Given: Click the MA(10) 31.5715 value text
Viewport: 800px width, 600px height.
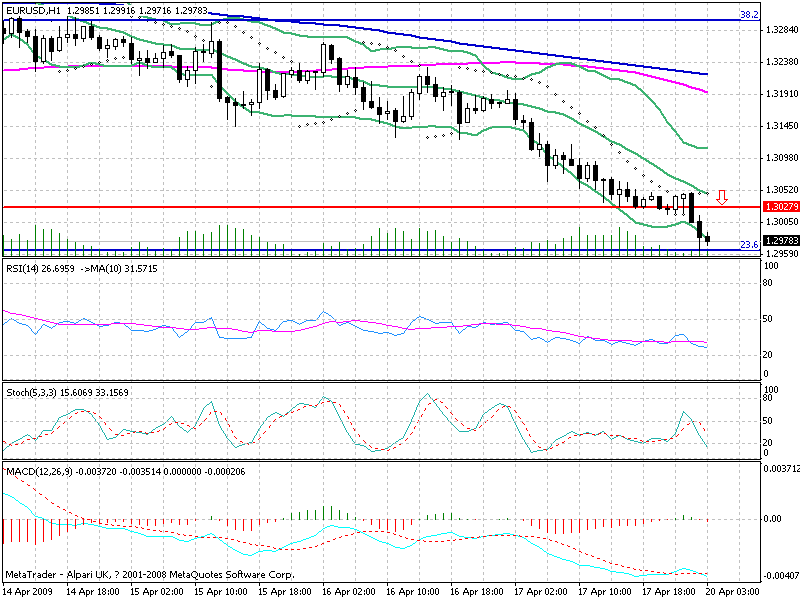Looking at the screenshot, I should pyautogui.click(x=124, y=268).
